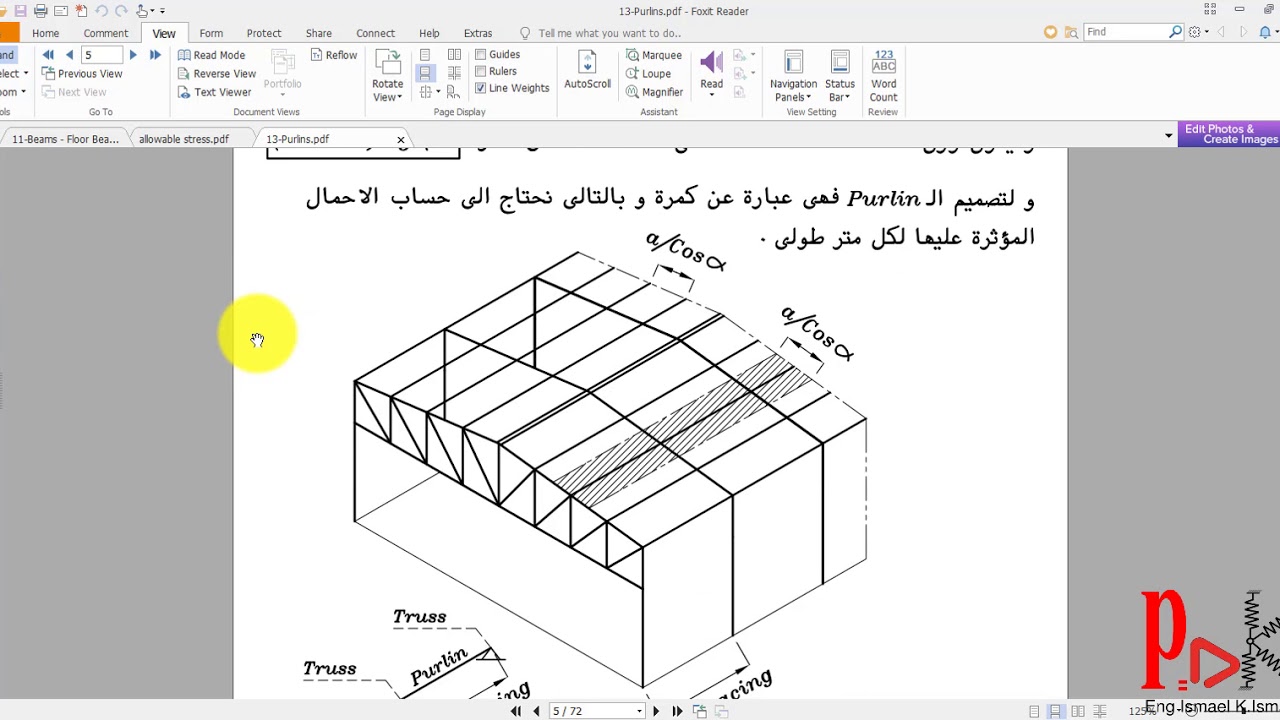
Task: Open the Help ribbon tab
Action: click(429, 33)
